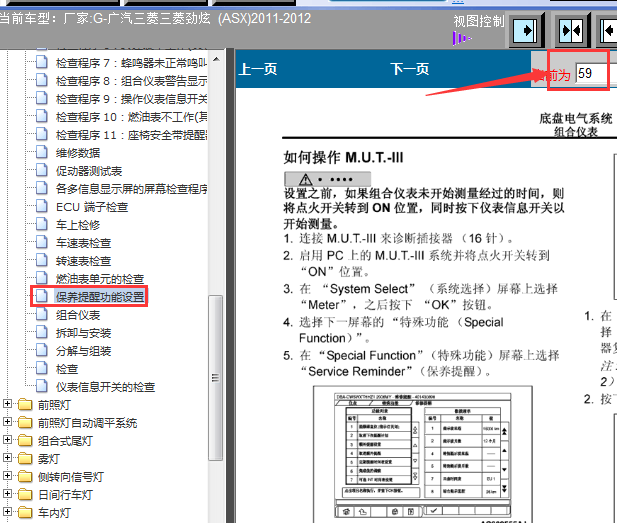Click the right-arrow view control icon

[526, 30]
